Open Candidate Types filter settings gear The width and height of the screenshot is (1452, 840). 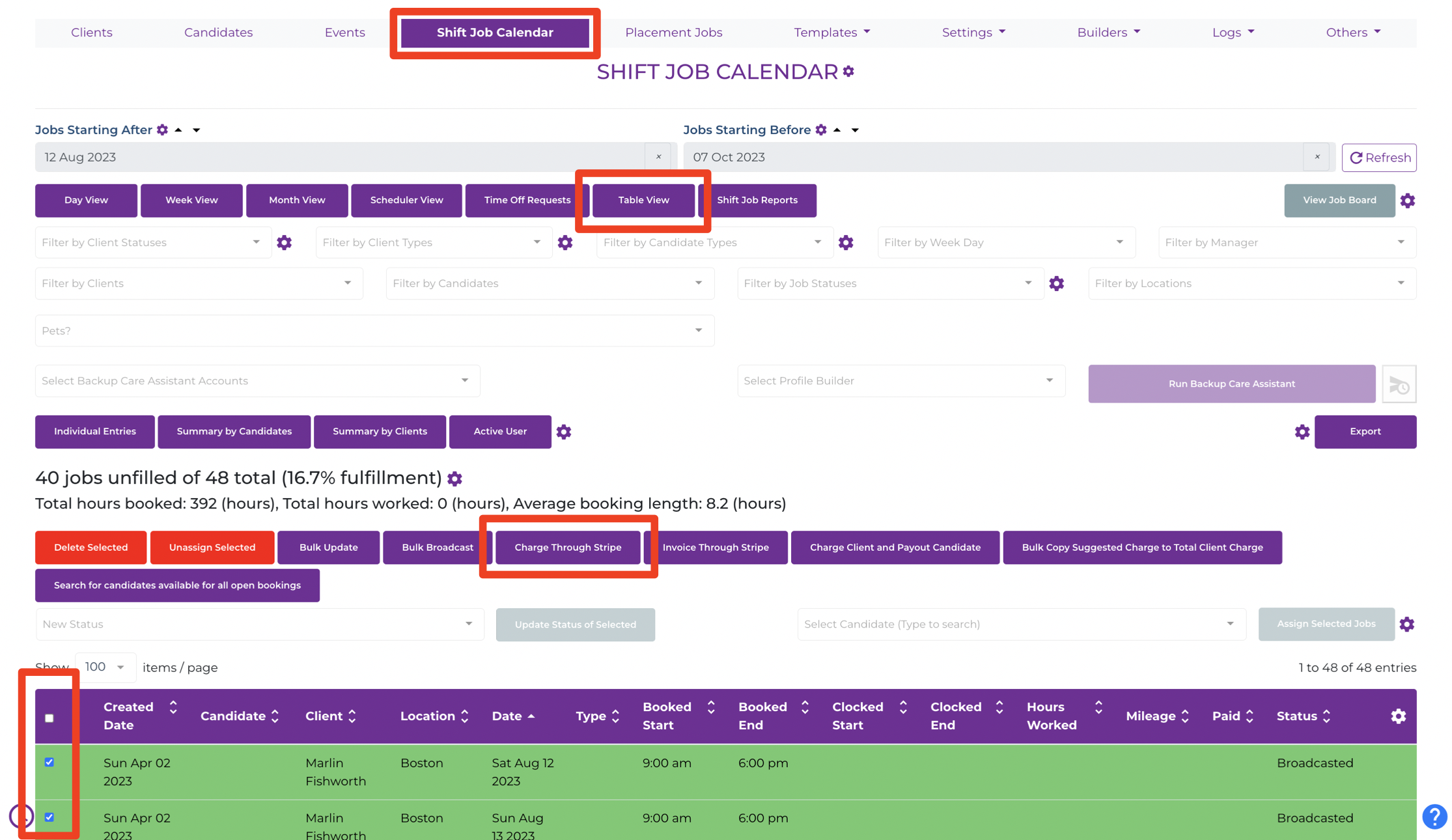[x=846, y=243]
